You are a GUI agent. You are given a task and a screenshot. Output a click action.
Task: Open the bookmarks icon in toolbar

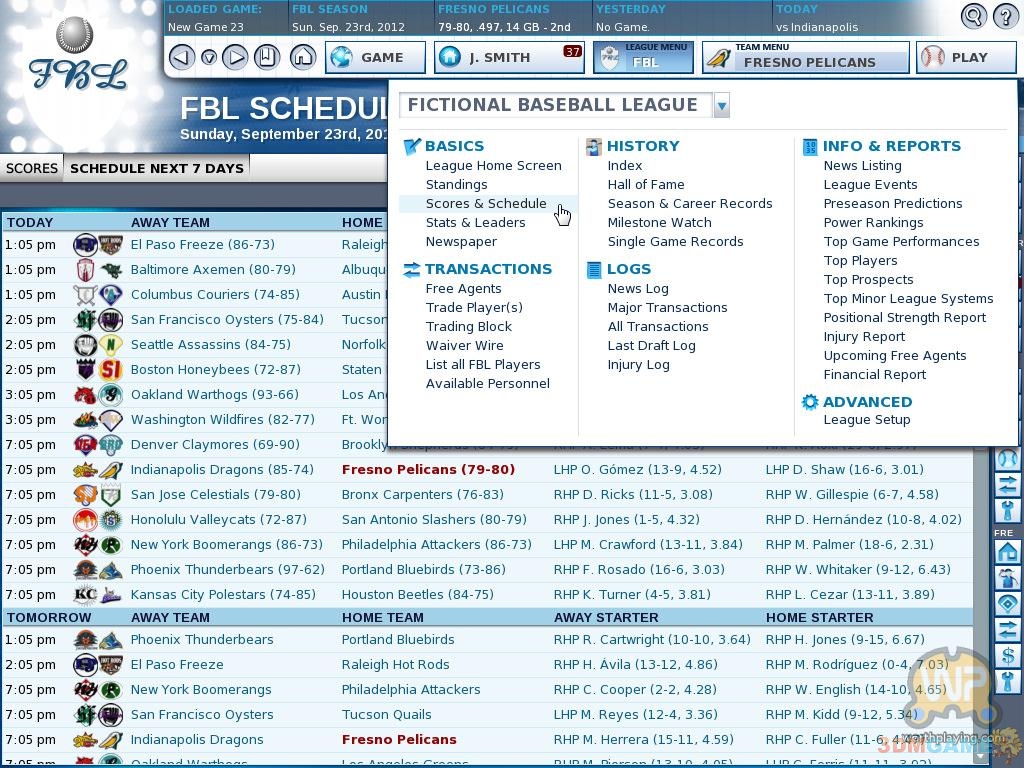pyautogui.click(x=266, y=58)
